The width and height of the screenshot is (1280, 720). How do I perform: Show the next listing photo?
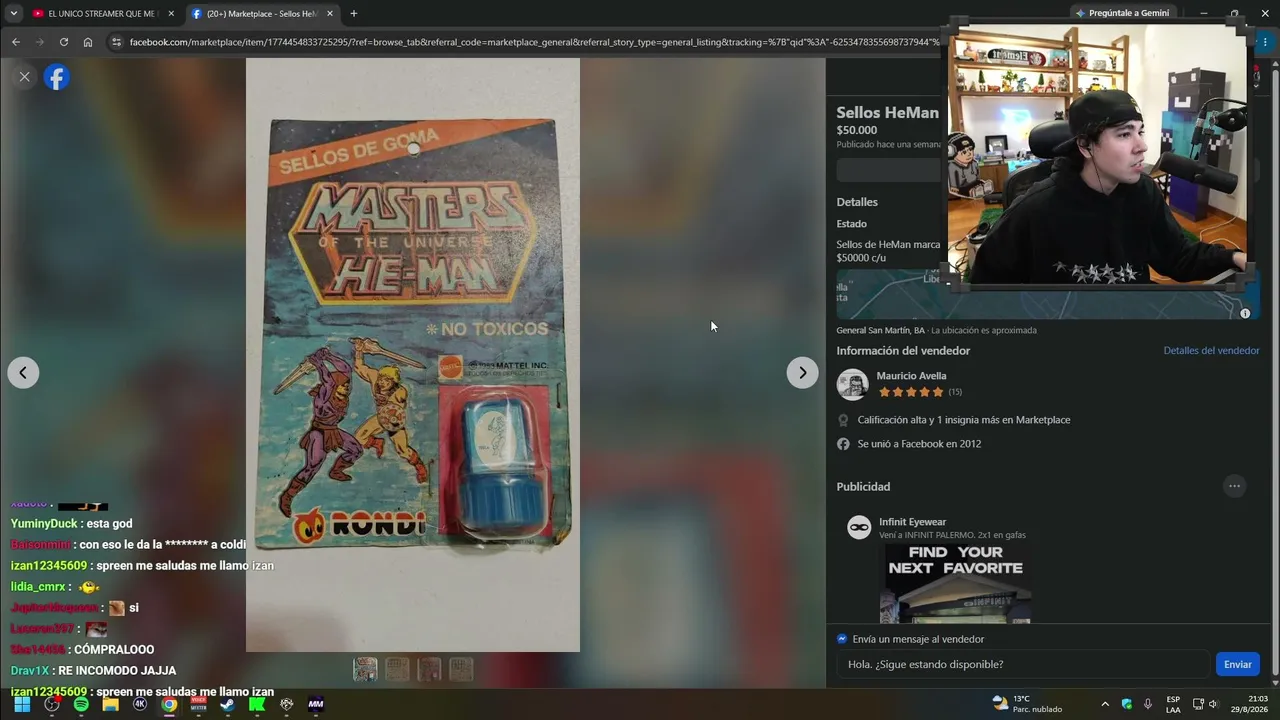pos(802,373)
